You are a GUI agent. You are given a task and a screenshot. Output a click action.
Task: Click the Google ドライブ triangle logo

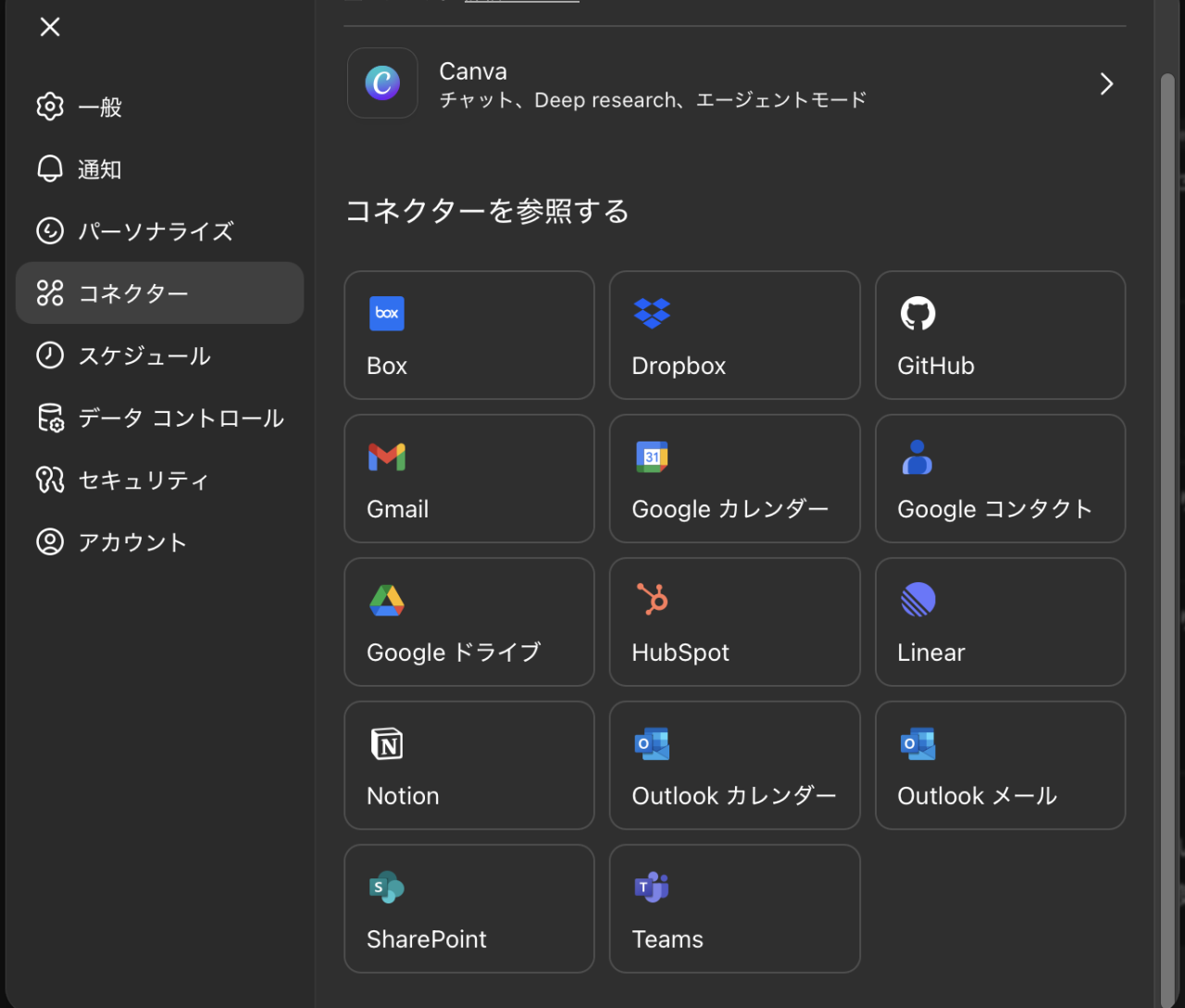tap(387, 601)
